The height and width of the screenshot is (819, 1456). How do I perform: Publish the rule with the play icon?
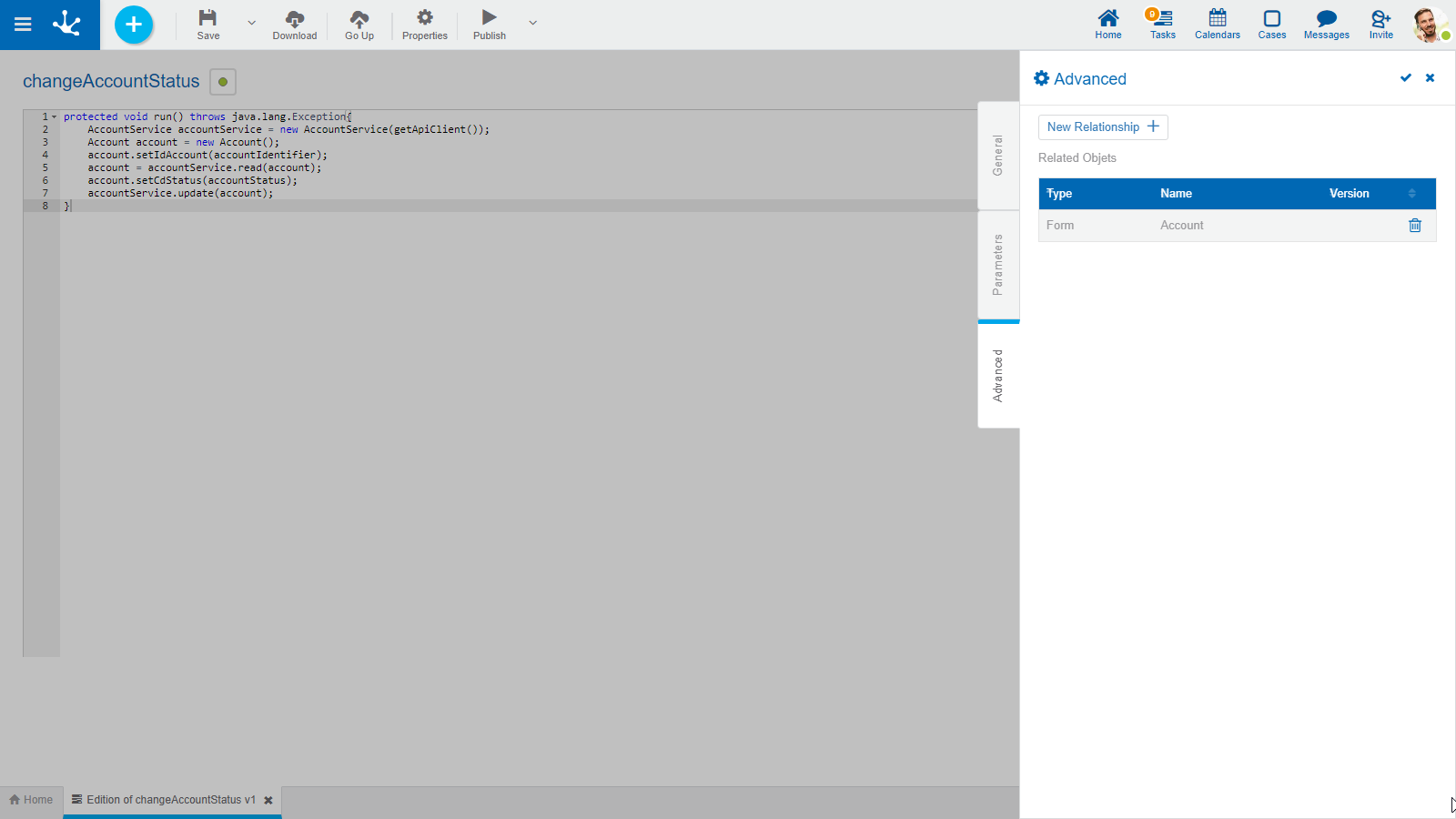pos(489,18)
